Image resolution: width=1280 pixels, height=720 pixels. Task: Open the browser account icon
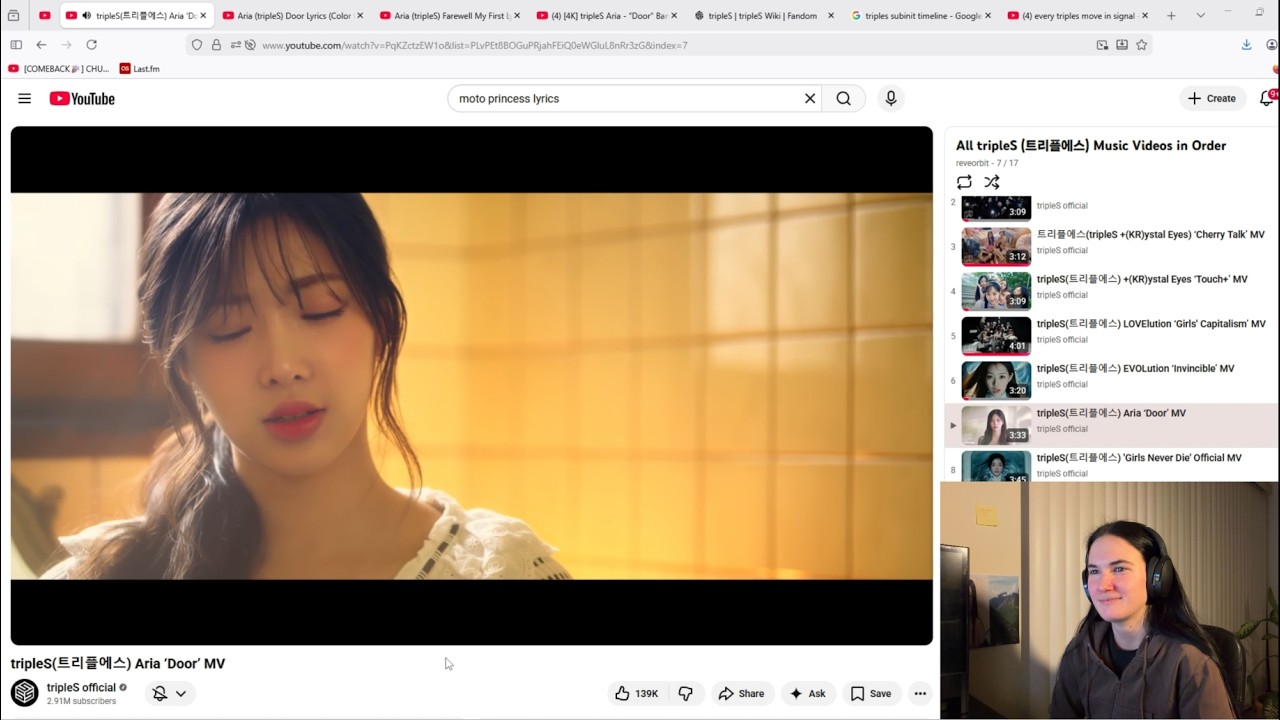coord(1272,45)
